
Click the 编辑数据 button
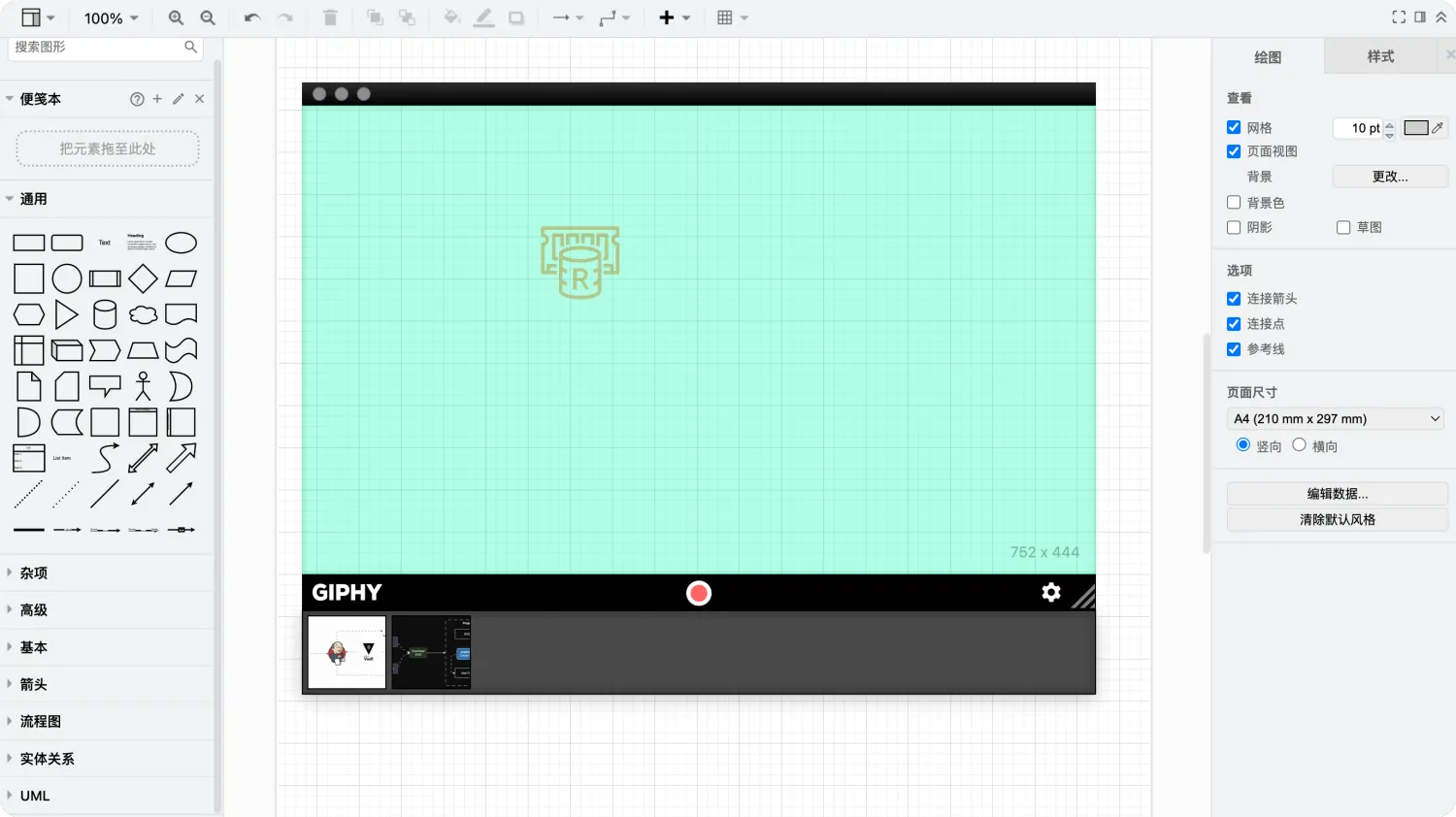coord(1337,494)
